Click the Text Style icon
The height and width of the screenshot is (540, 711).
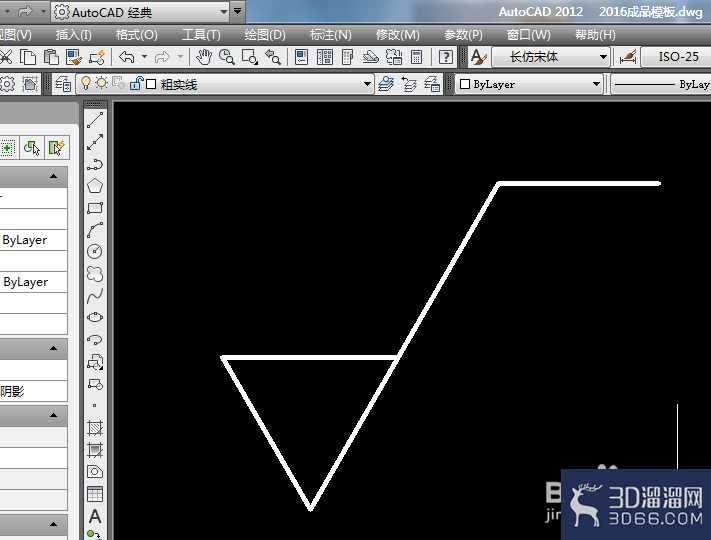coord(478,57)
